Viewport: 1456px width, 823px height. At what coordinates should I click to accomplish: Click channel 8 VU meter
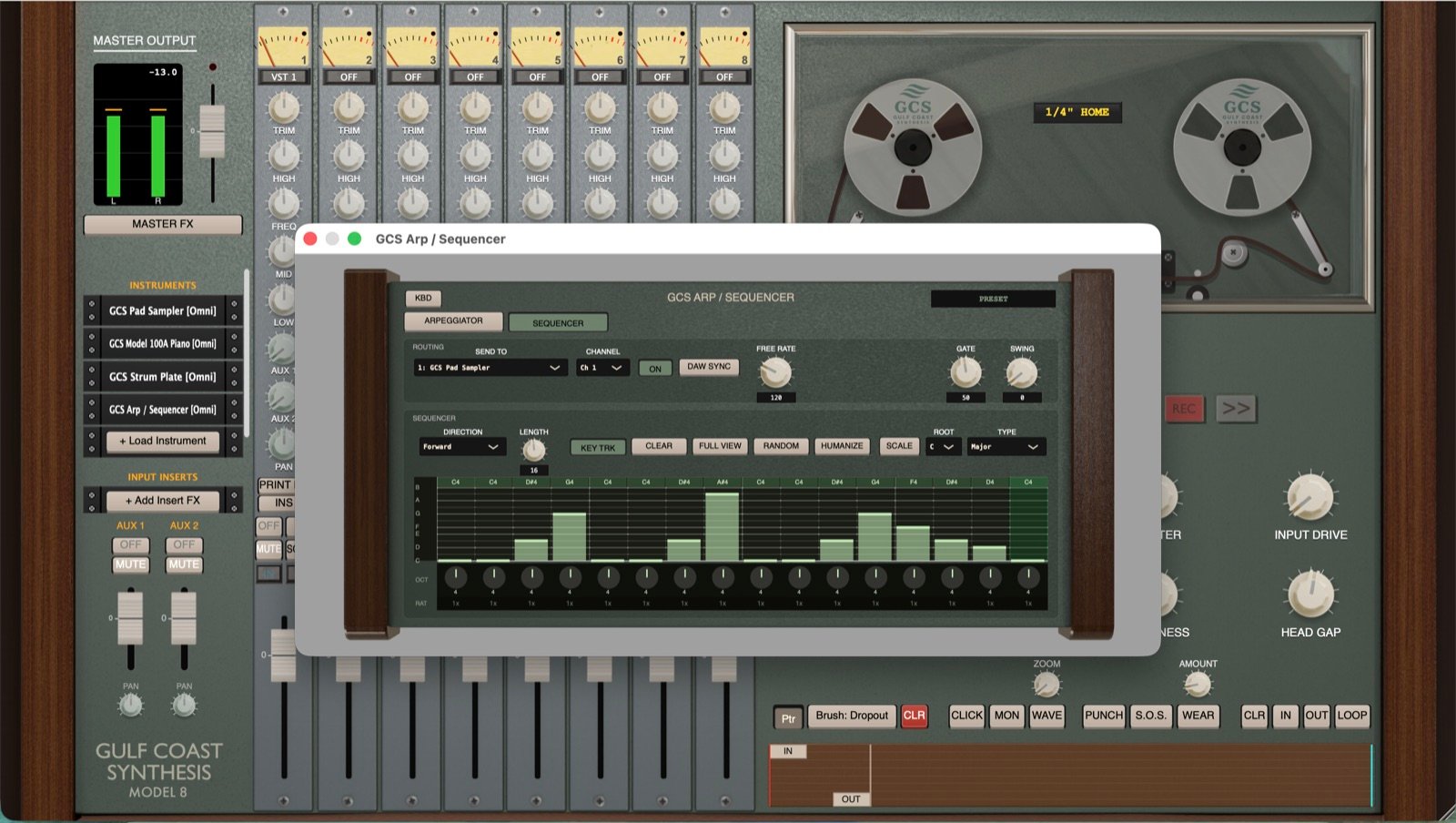(724, 47)
